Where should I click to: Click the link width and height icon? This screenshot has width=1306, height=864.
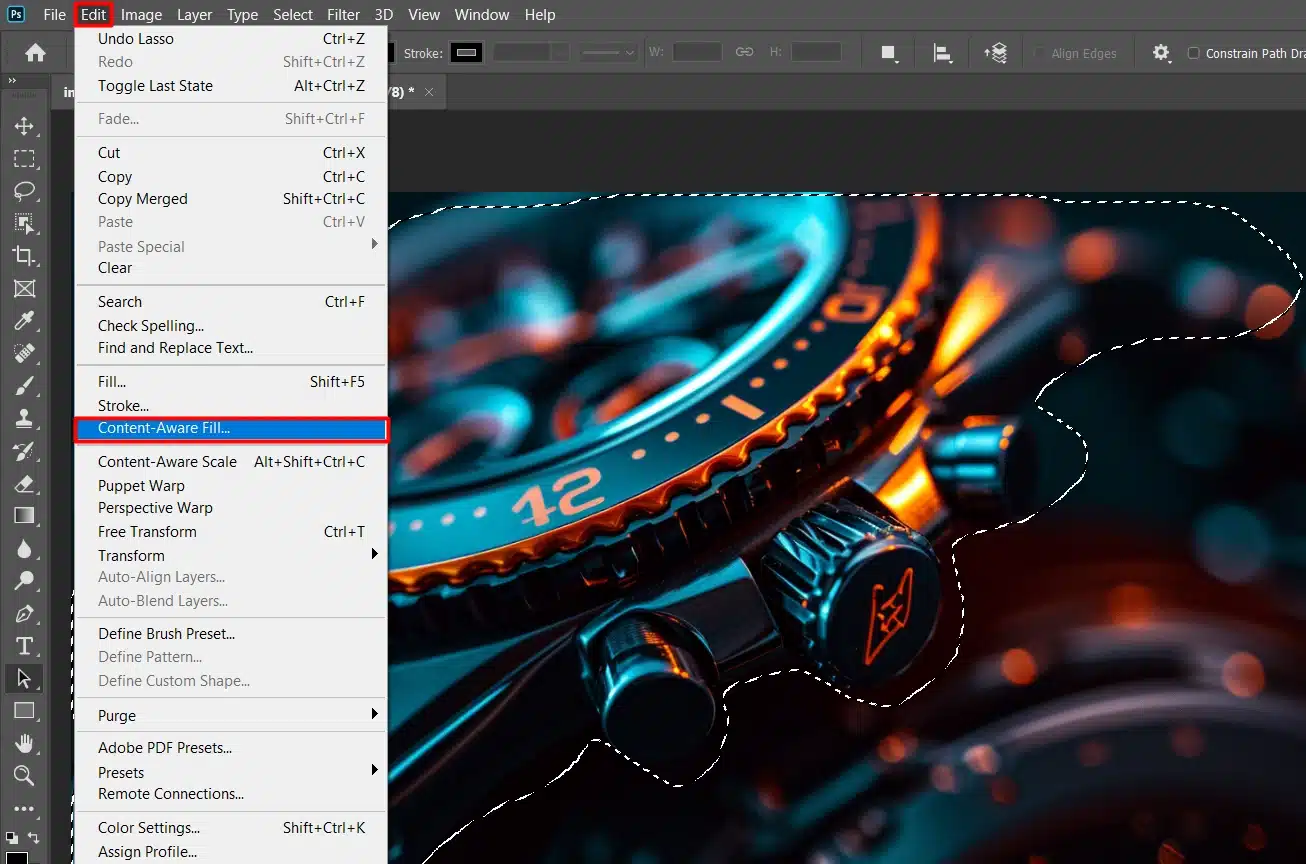[x=745, y=52]
